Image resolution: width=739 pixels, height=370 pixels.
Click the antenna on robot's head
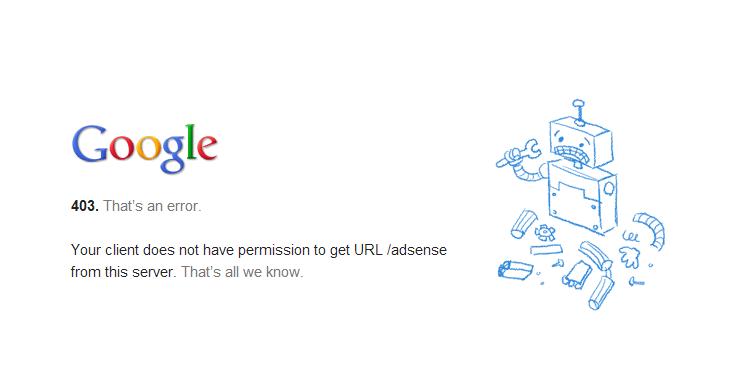(x=579, y=112)
